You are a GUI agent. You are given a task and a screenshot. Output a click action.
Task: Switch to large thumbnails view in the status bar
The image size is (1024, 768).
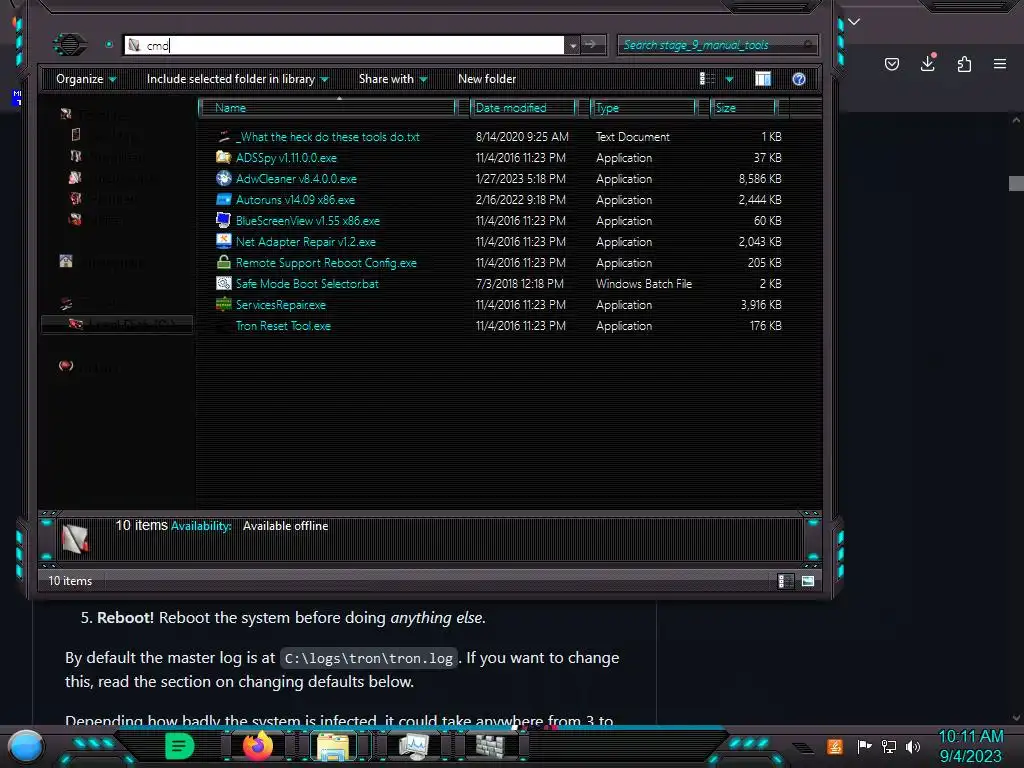[808, 581]
